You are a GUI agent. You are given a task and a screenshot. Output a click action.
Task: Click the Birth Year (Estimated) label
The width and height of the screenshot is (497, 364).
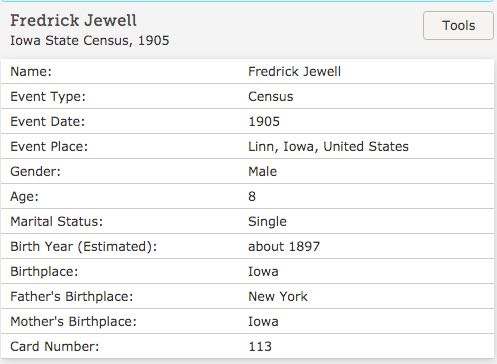pos(84,247)
